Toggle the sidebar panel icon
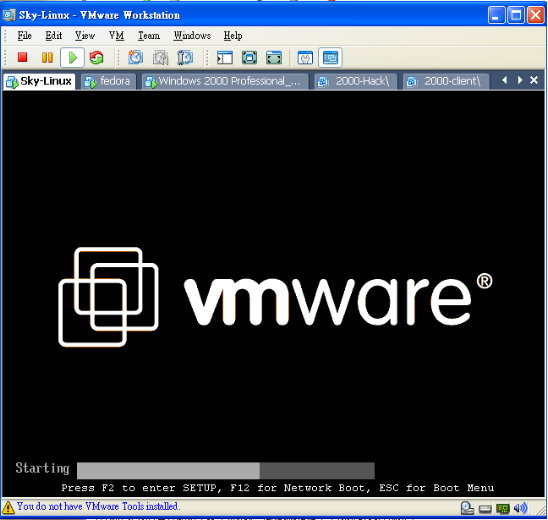548x520 pixels. pyautogui.click(x=225, y=58)
